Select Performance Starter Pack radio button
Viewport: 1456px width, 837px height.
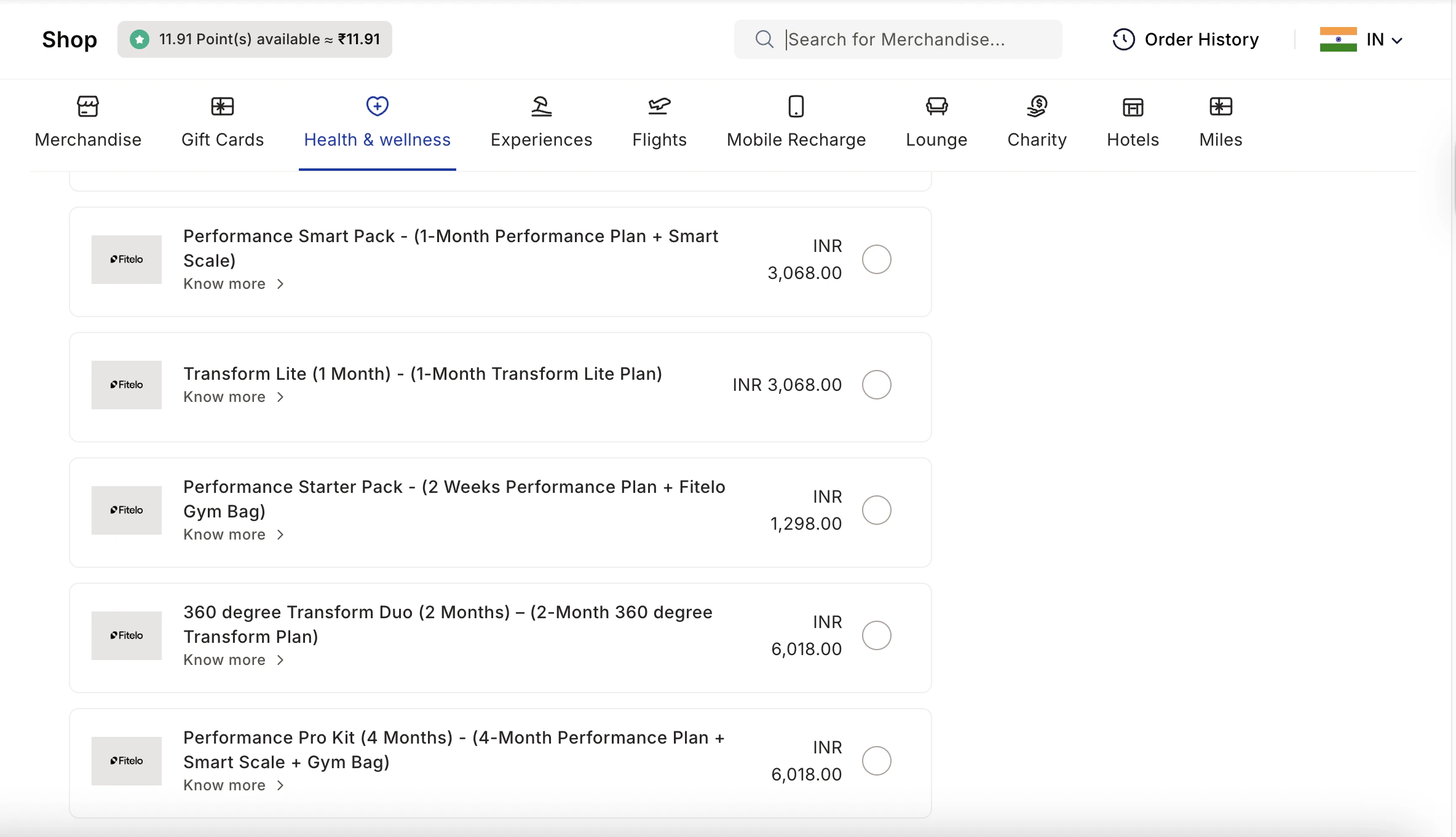[x=877, y=510]
